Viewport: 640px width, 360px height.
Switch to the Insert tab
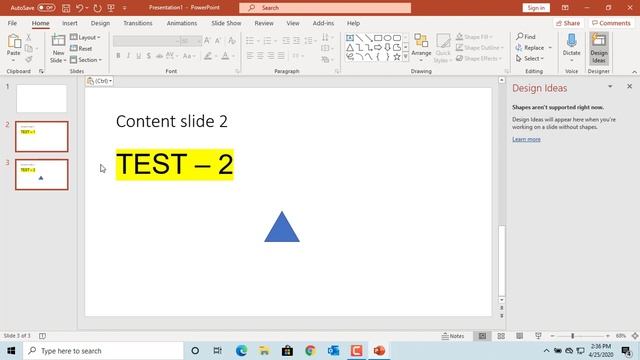[x=70, y=23]
